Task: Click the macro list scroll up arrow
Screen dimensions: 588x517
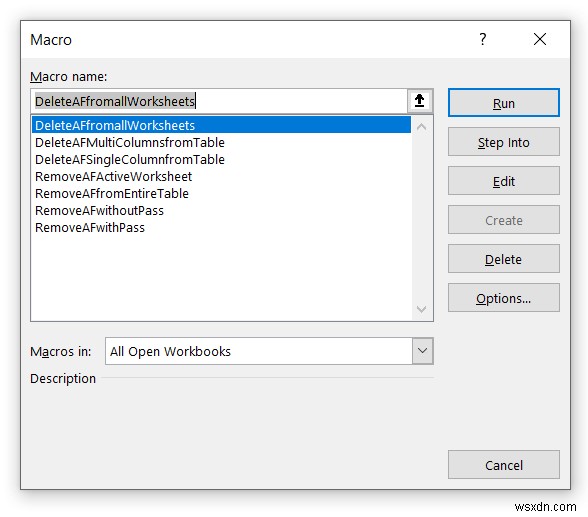Action: pyautogui.click(x=422, y=127)
